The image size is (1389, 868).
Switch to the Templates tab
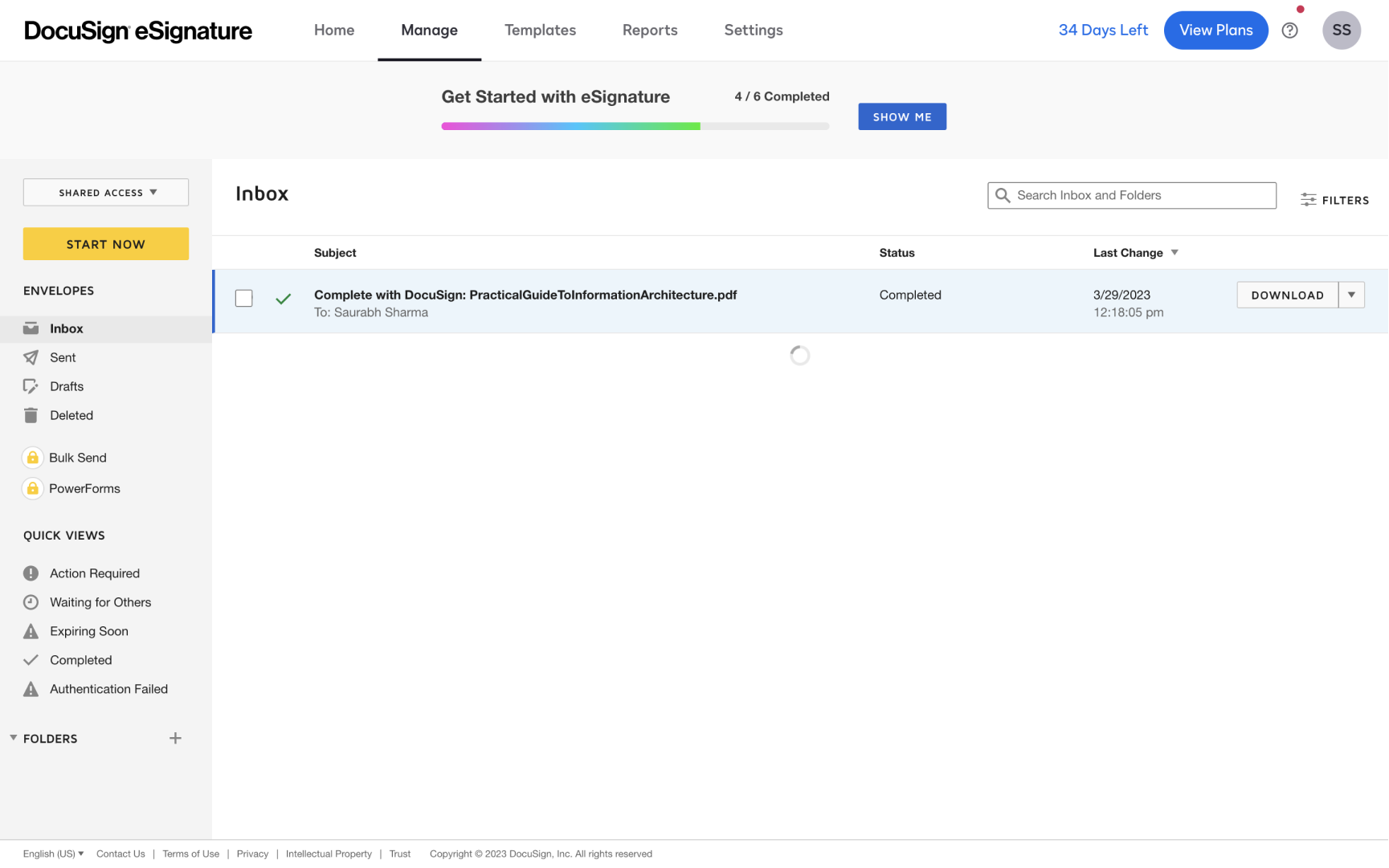540,31
